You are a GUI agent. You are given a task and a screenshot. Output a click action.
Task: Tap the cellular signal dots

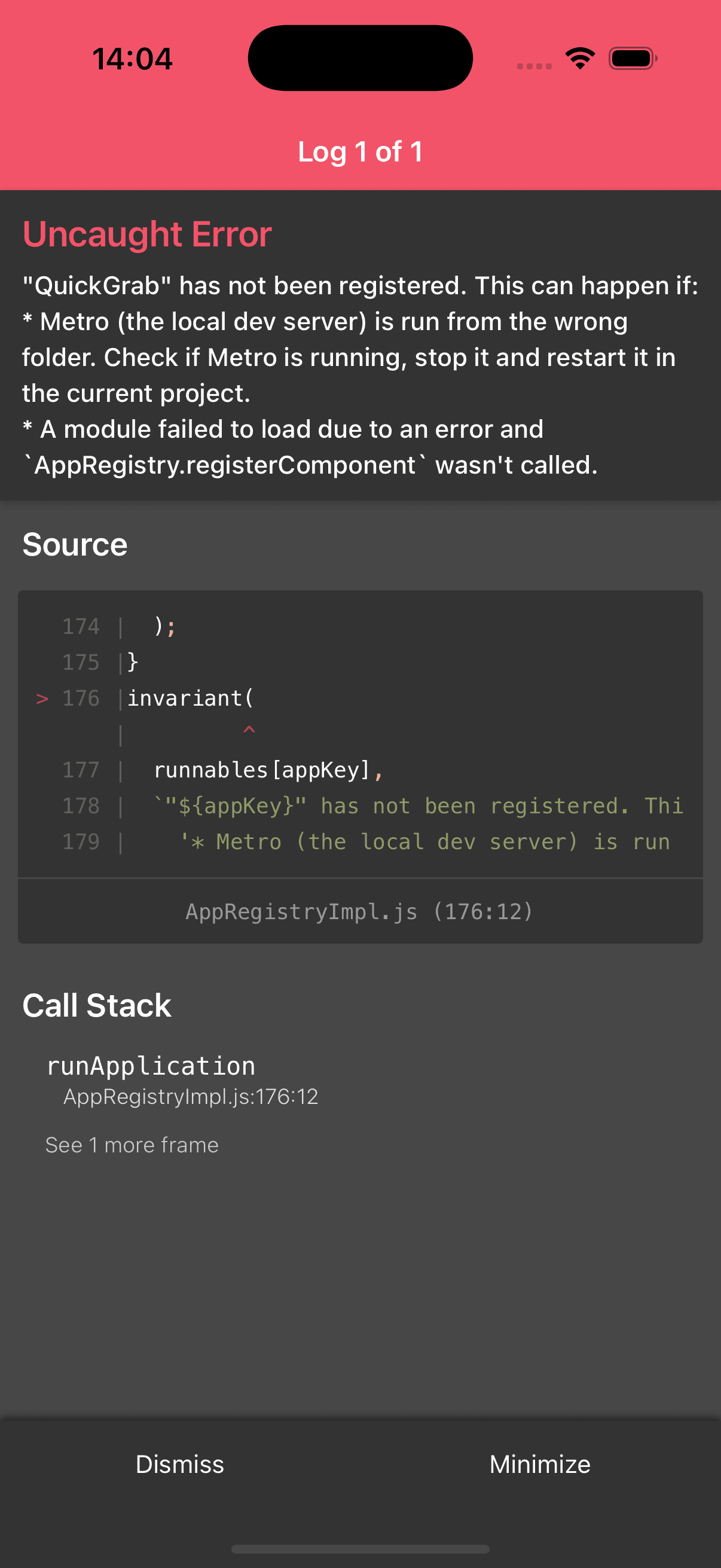(534, 66)
